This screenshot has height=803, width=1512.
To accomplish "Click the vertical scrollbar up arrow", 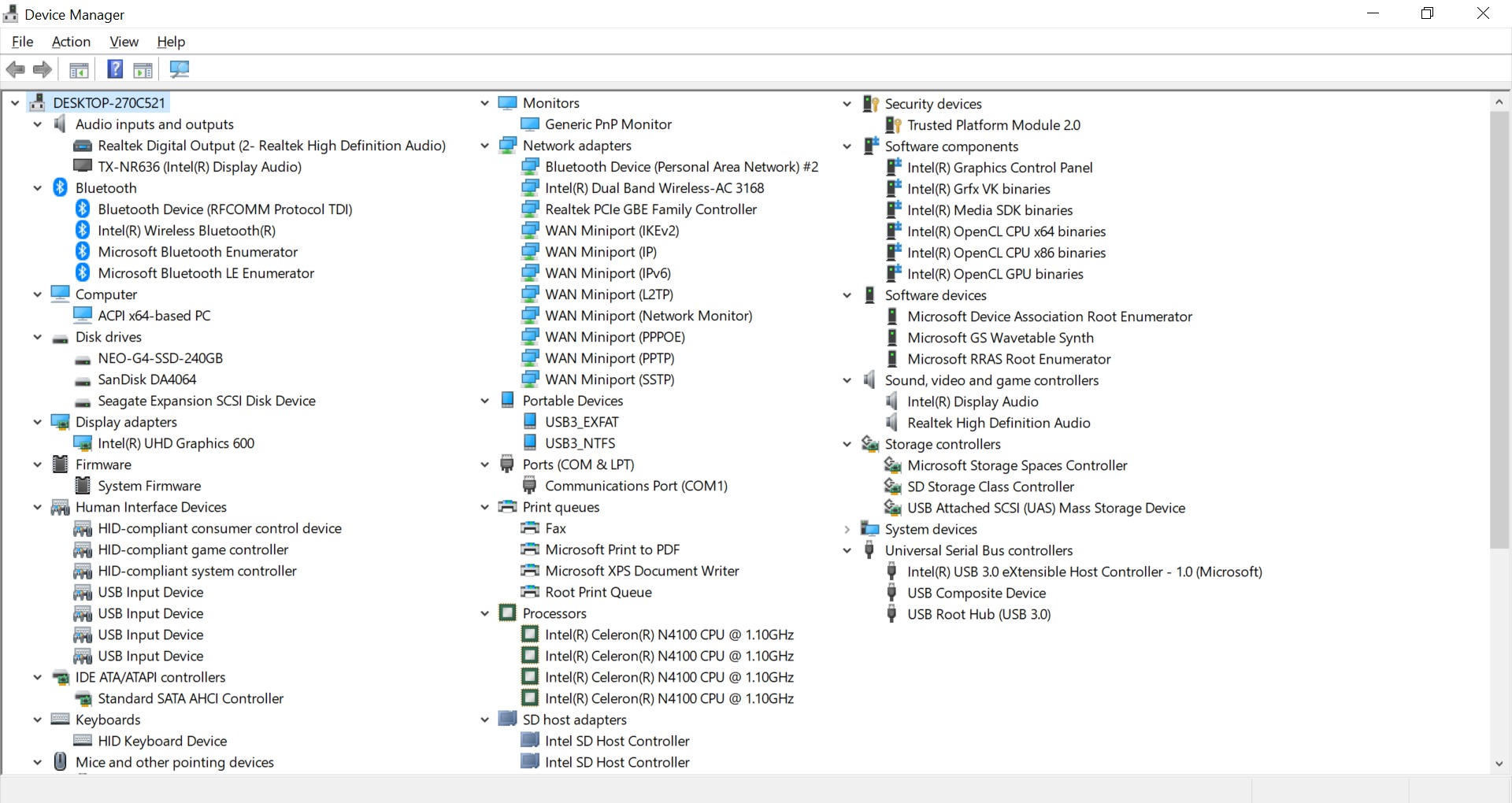I will point(1499,102).
